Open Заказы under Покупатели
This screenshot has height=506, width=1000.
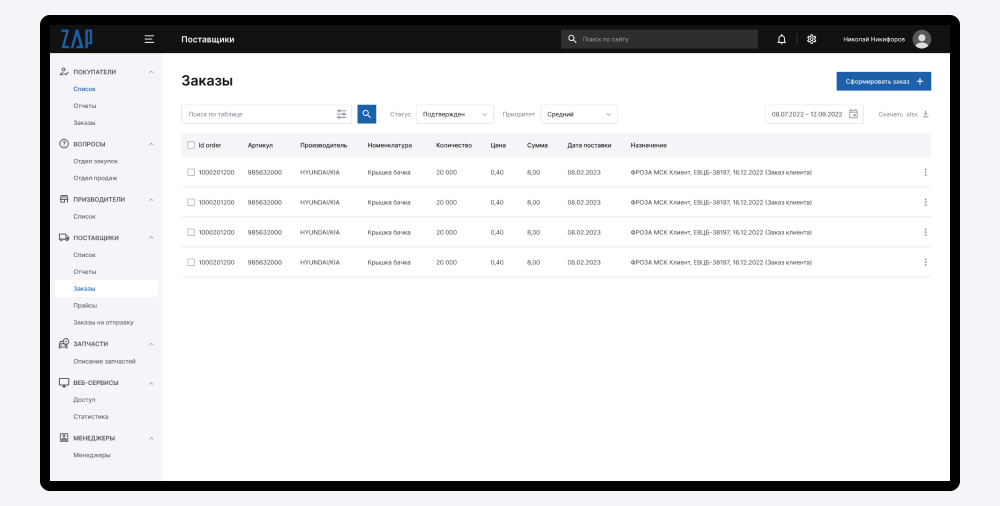click(84, 123)
